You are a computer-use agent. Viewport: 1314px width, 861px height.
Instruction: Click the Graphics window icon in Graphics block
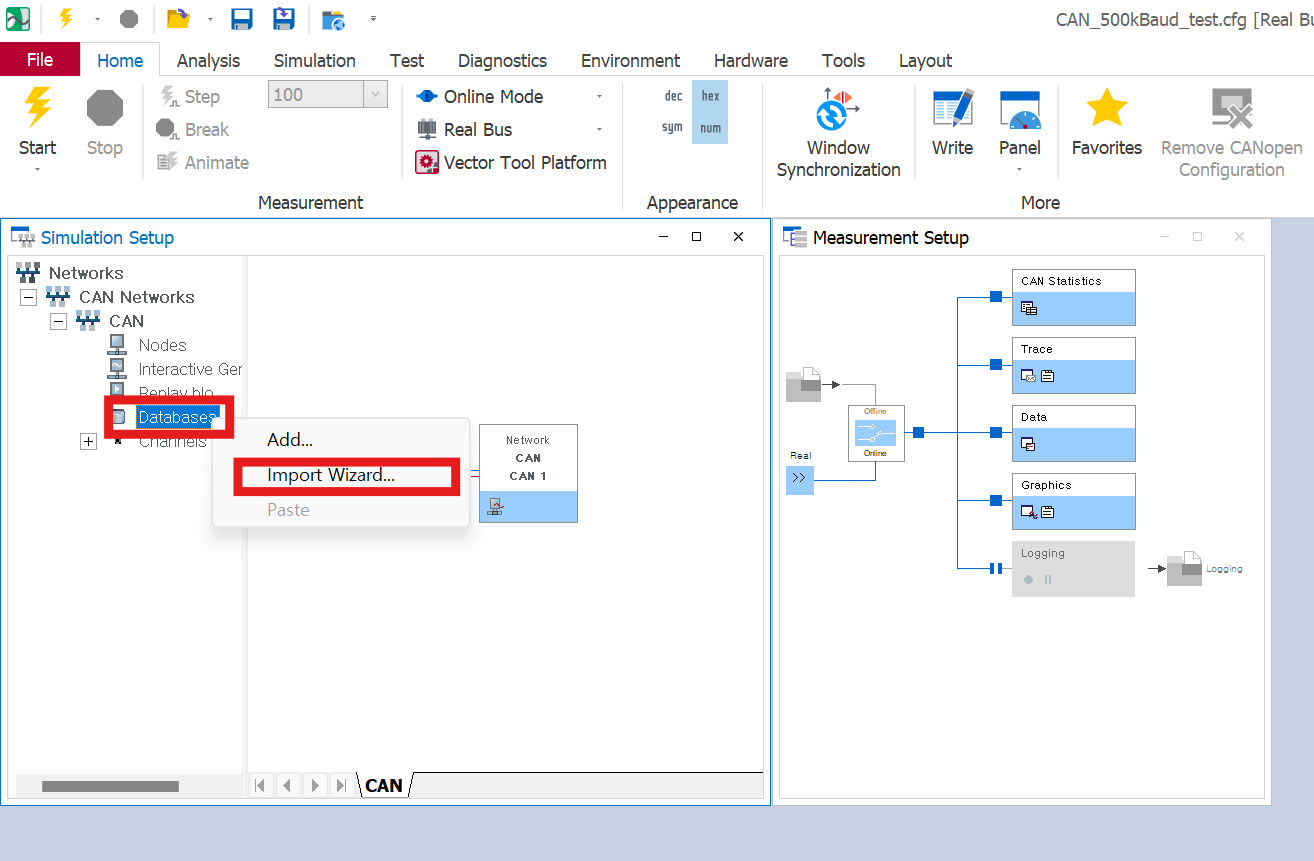(x=1028, y=512)
